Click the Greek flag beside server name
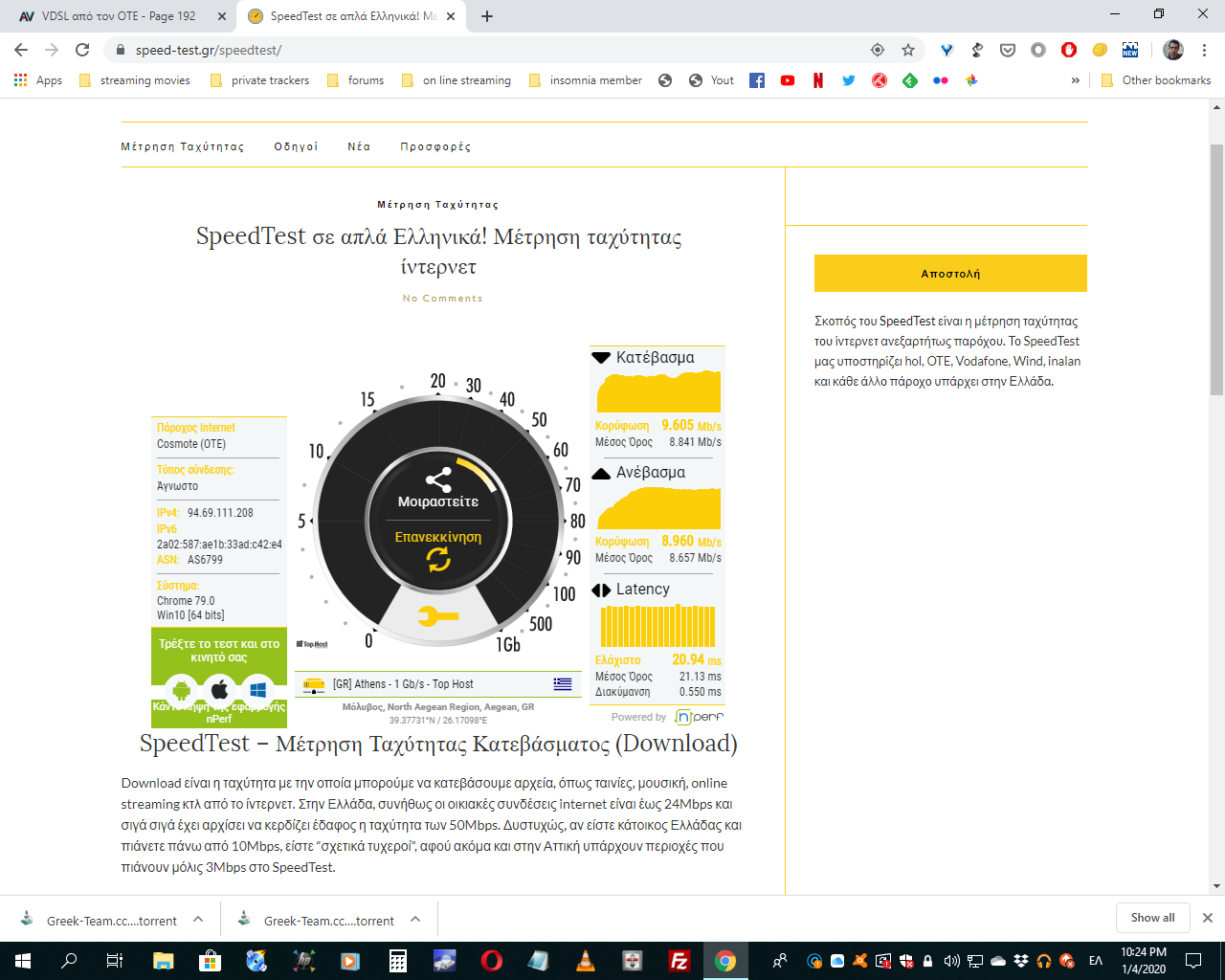1225x980 pixels. tap(563, 684)
